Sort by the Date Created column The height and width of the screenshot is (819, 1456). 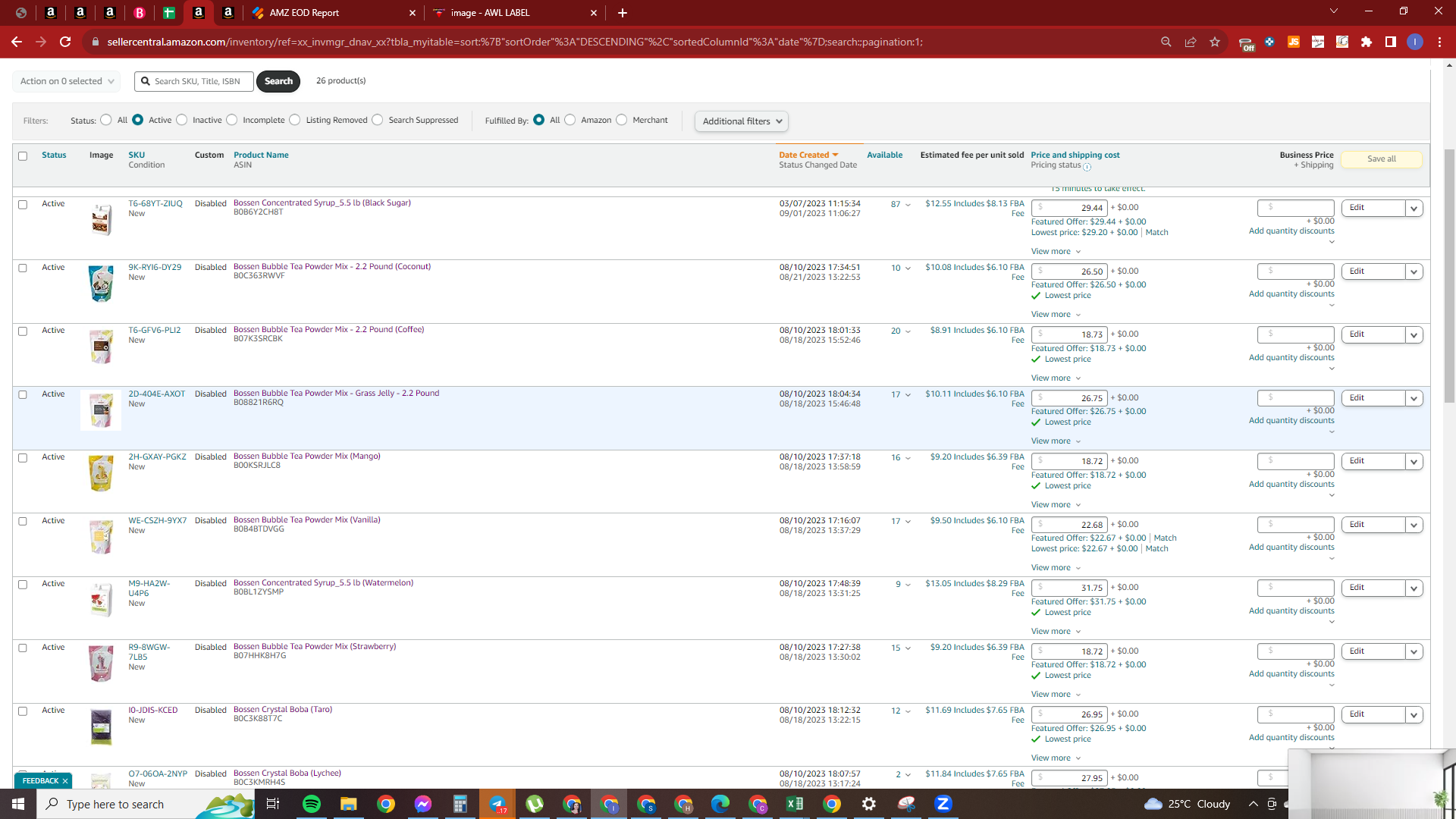click(x=808, y=155)
